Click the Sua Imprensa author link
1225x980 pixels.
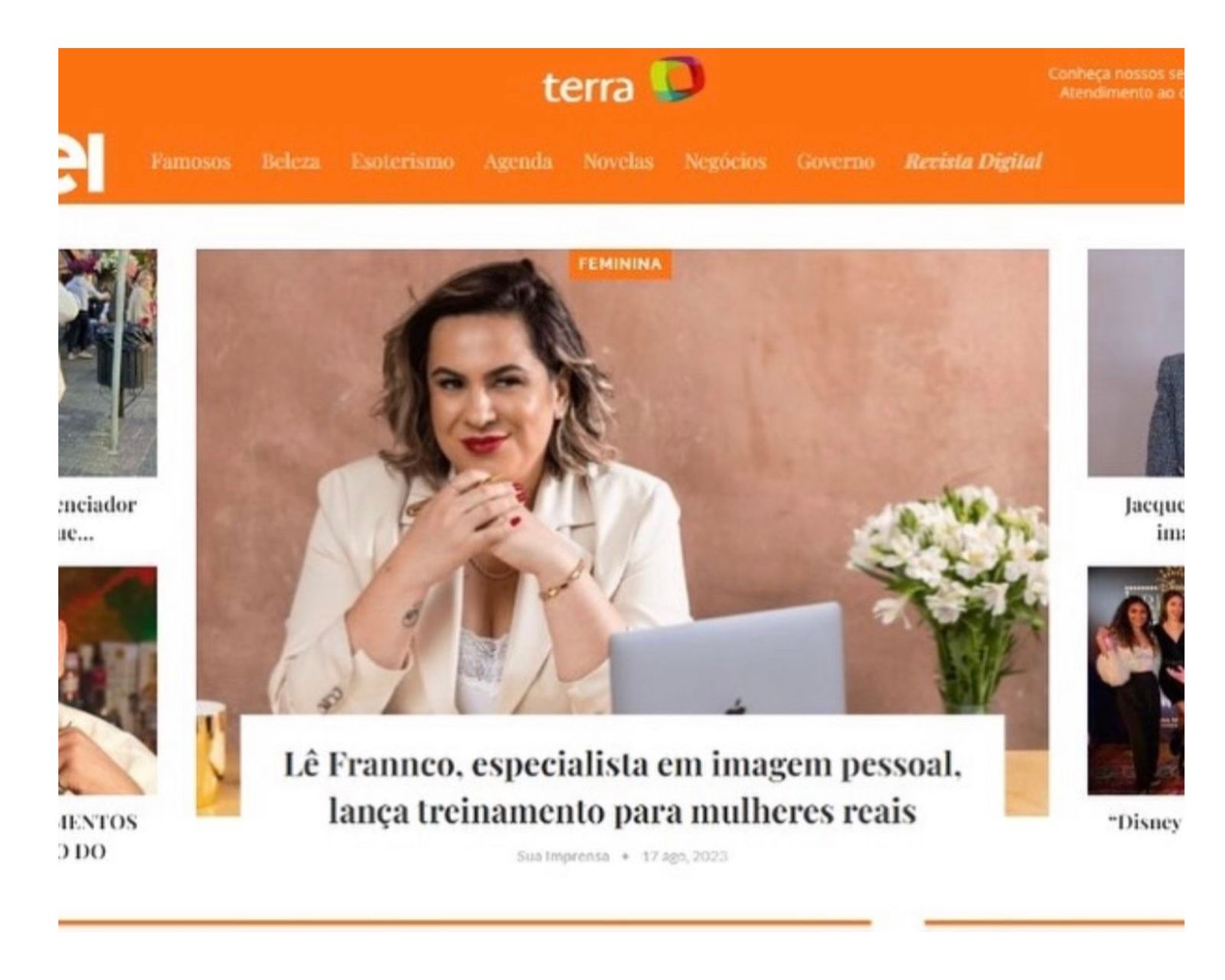tap(563, 856)
